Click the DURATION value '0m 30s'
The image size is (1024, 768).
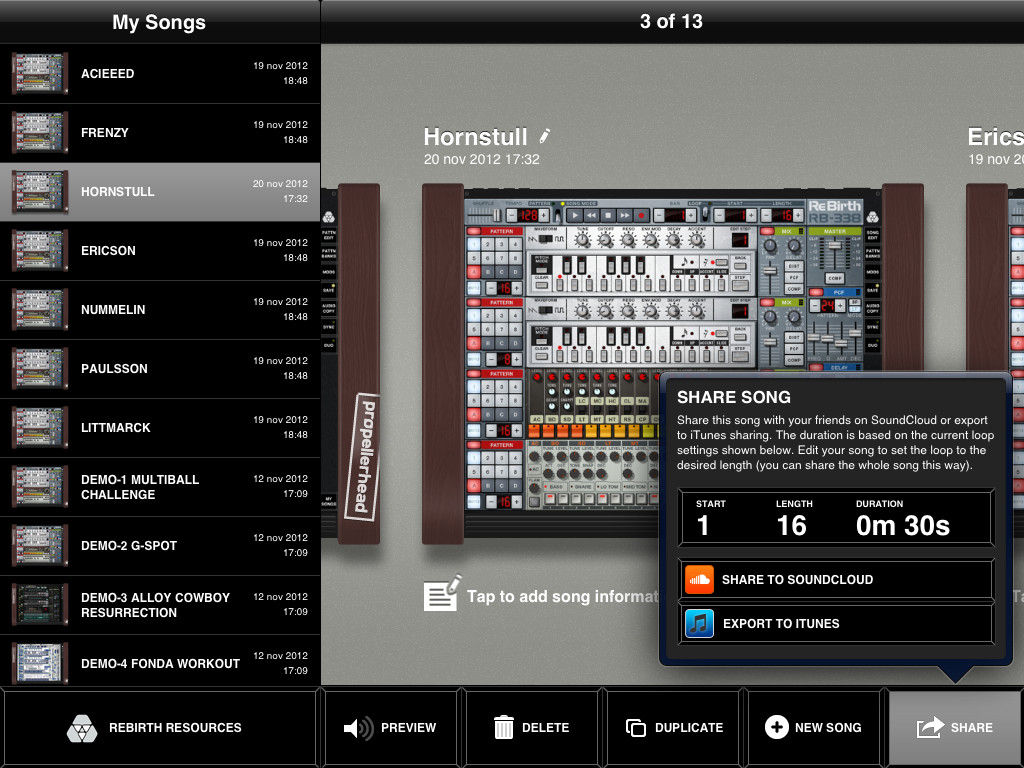pos(903,526)
